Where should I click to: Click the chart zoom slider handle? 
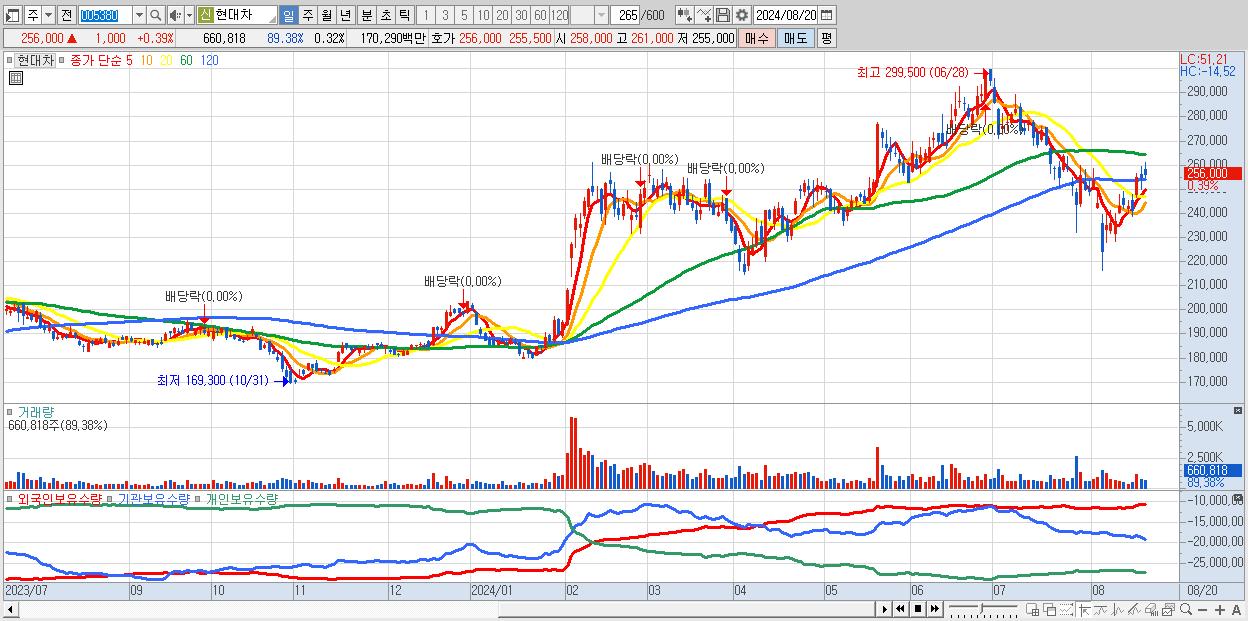pyautogui.click(x=981, y=609)
